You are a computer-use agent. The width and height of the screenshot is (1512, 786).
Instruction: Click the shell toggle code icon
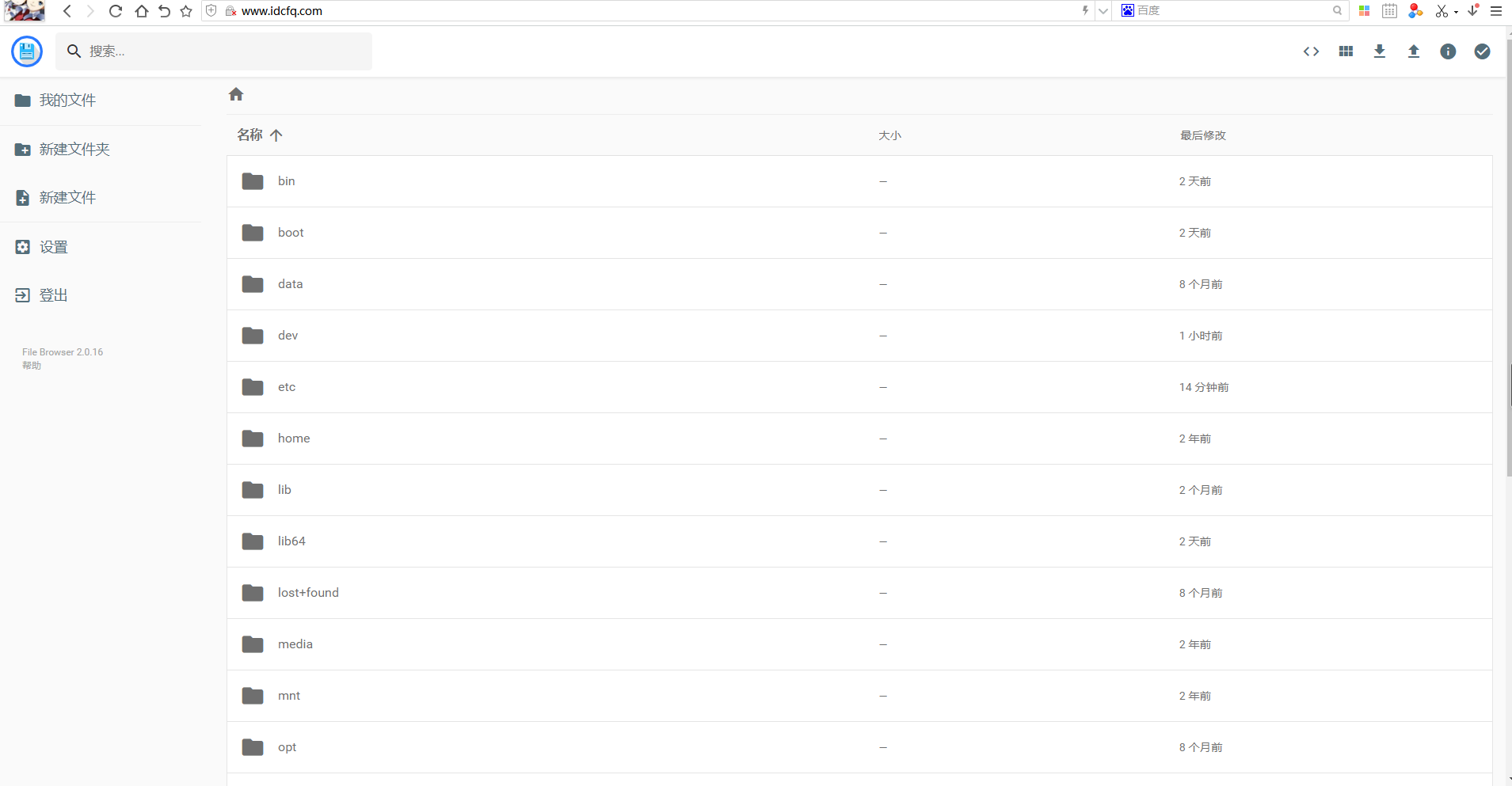(1311, 51)
